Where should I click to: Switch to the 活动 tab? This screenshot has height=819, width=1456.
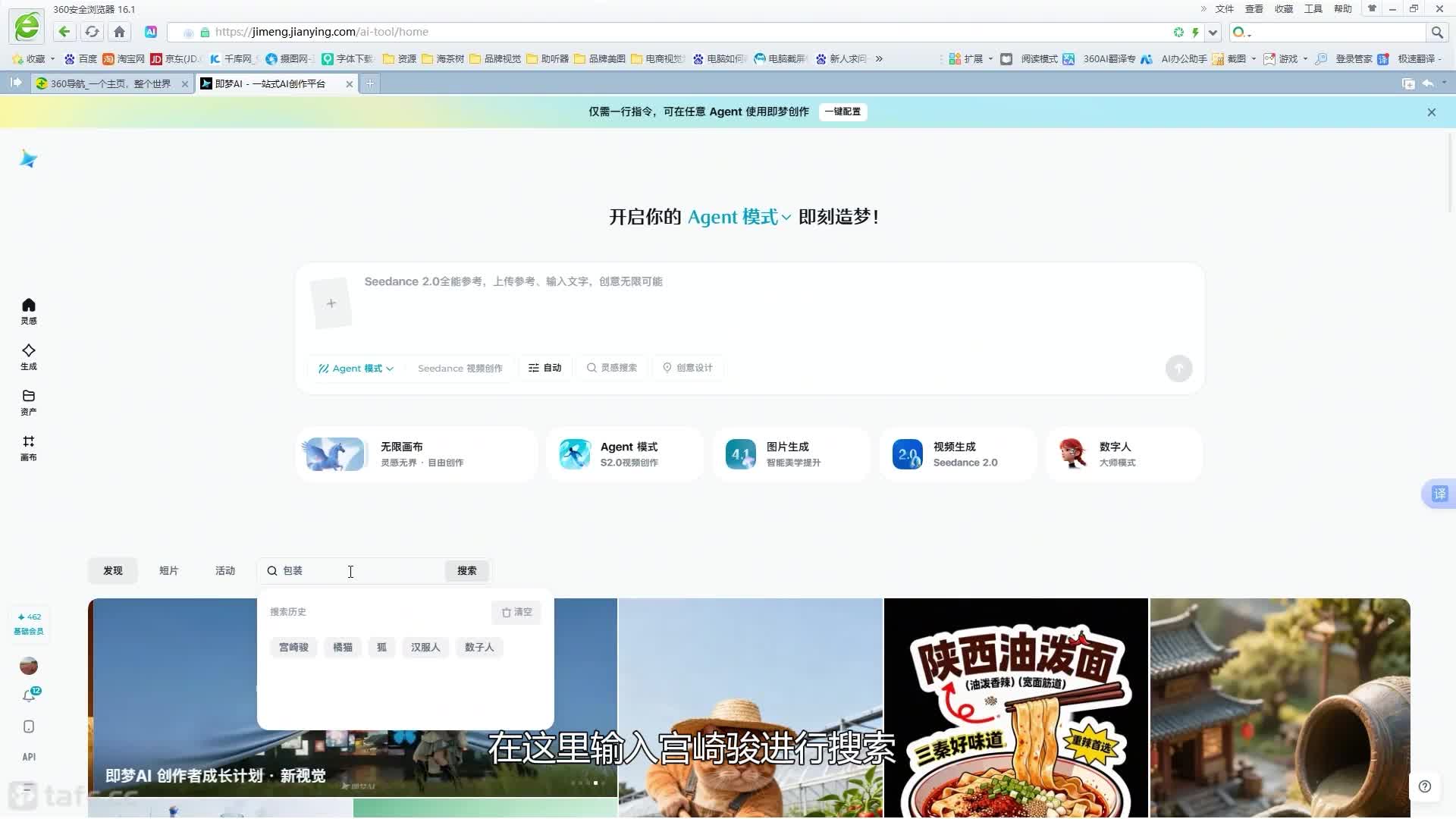coord(225,571)
